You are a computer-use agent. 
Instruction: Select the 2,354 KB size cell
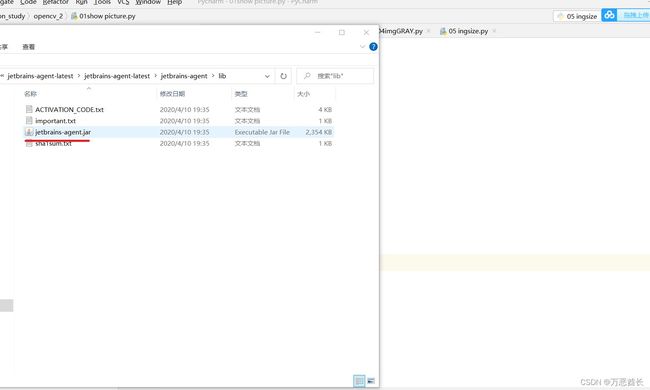318,132
